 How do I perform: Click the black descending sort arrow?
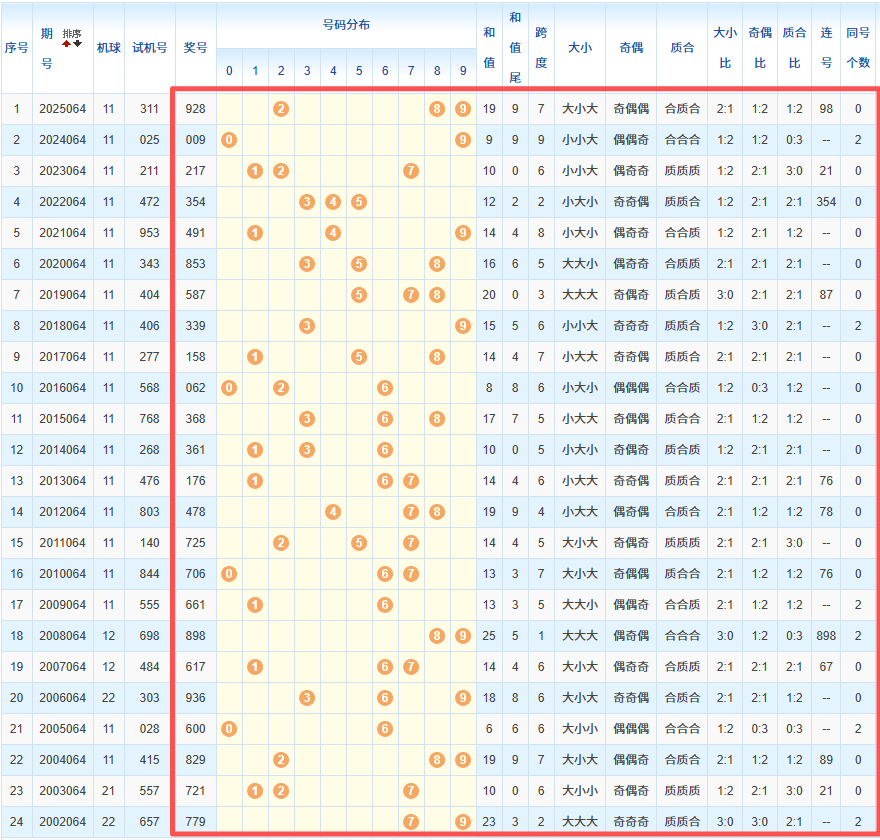[x=77, y=44]
